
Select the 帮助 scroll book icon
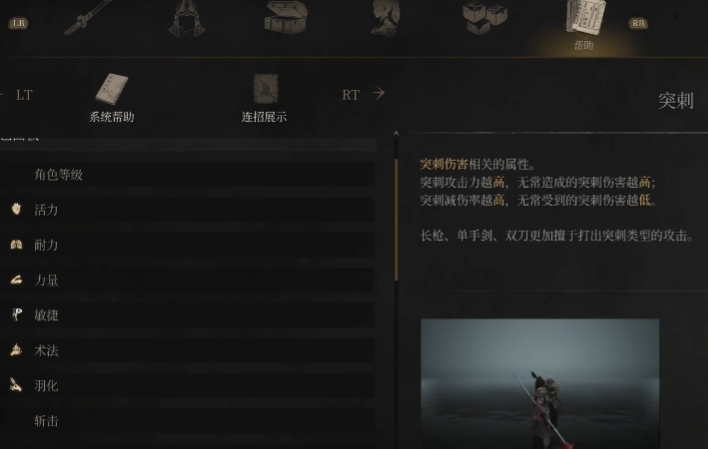(584, 18)
